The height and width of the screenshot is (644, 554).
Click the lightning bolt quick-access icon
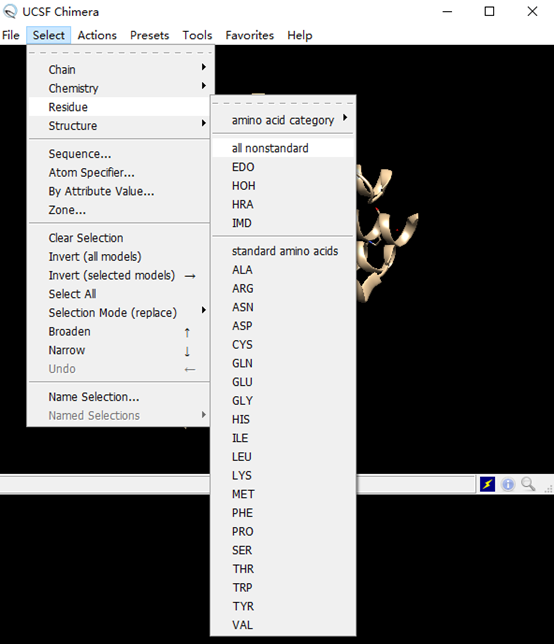pos(487,484)
